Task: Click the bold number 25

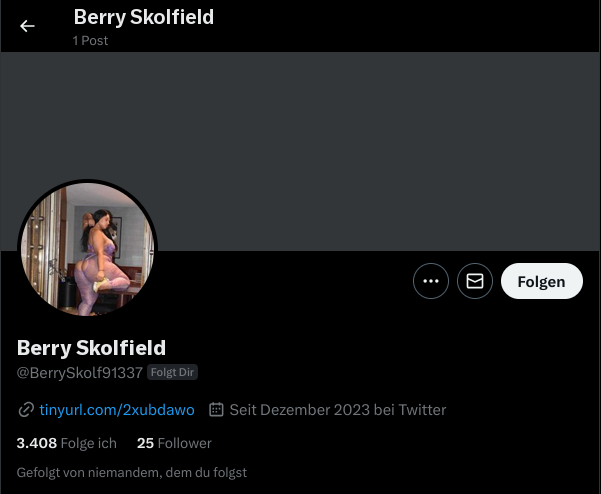Action: tap(145, 443)
